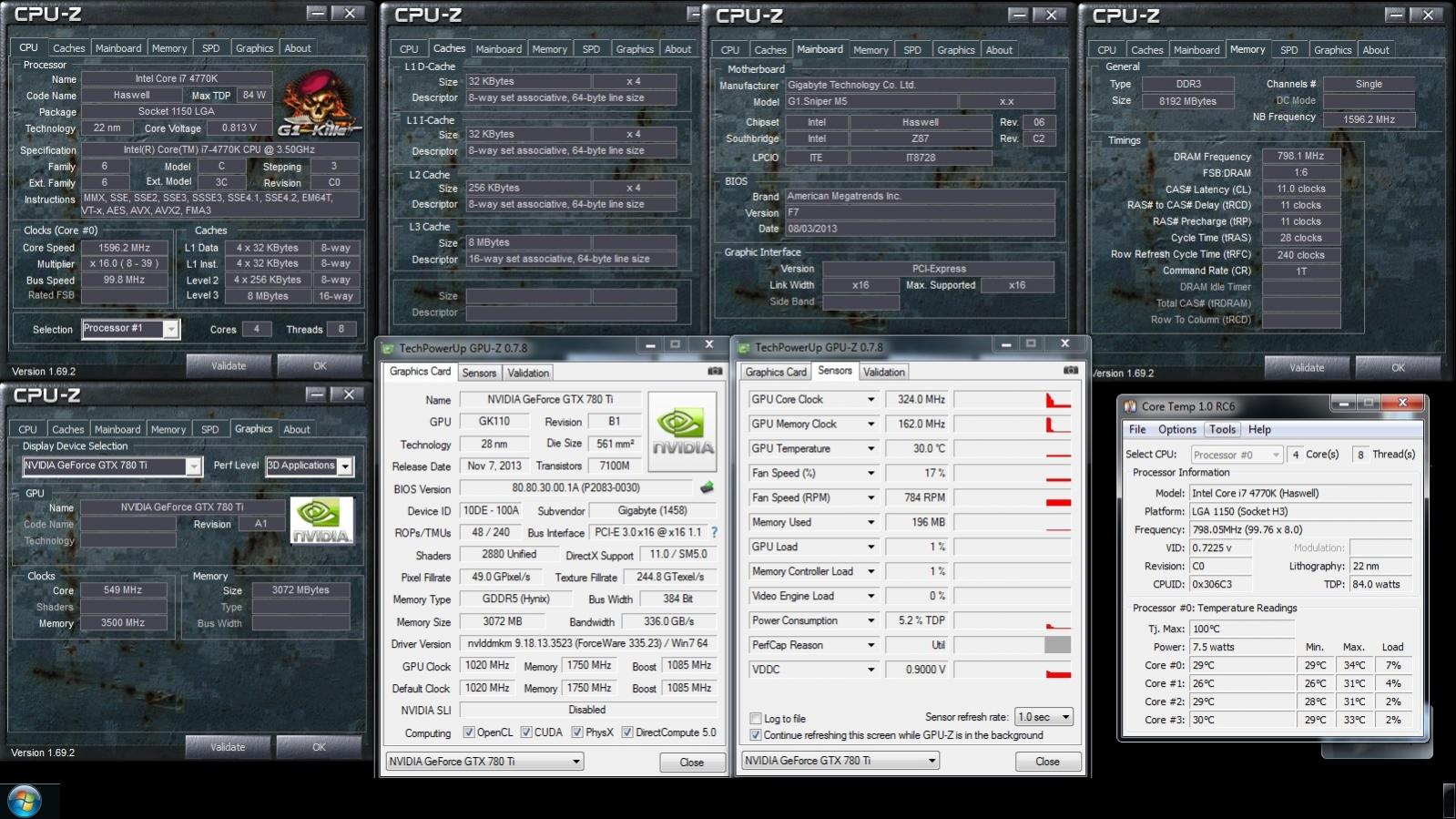Click Close in the GPU-Z Sensors window

coord(1047,762)
